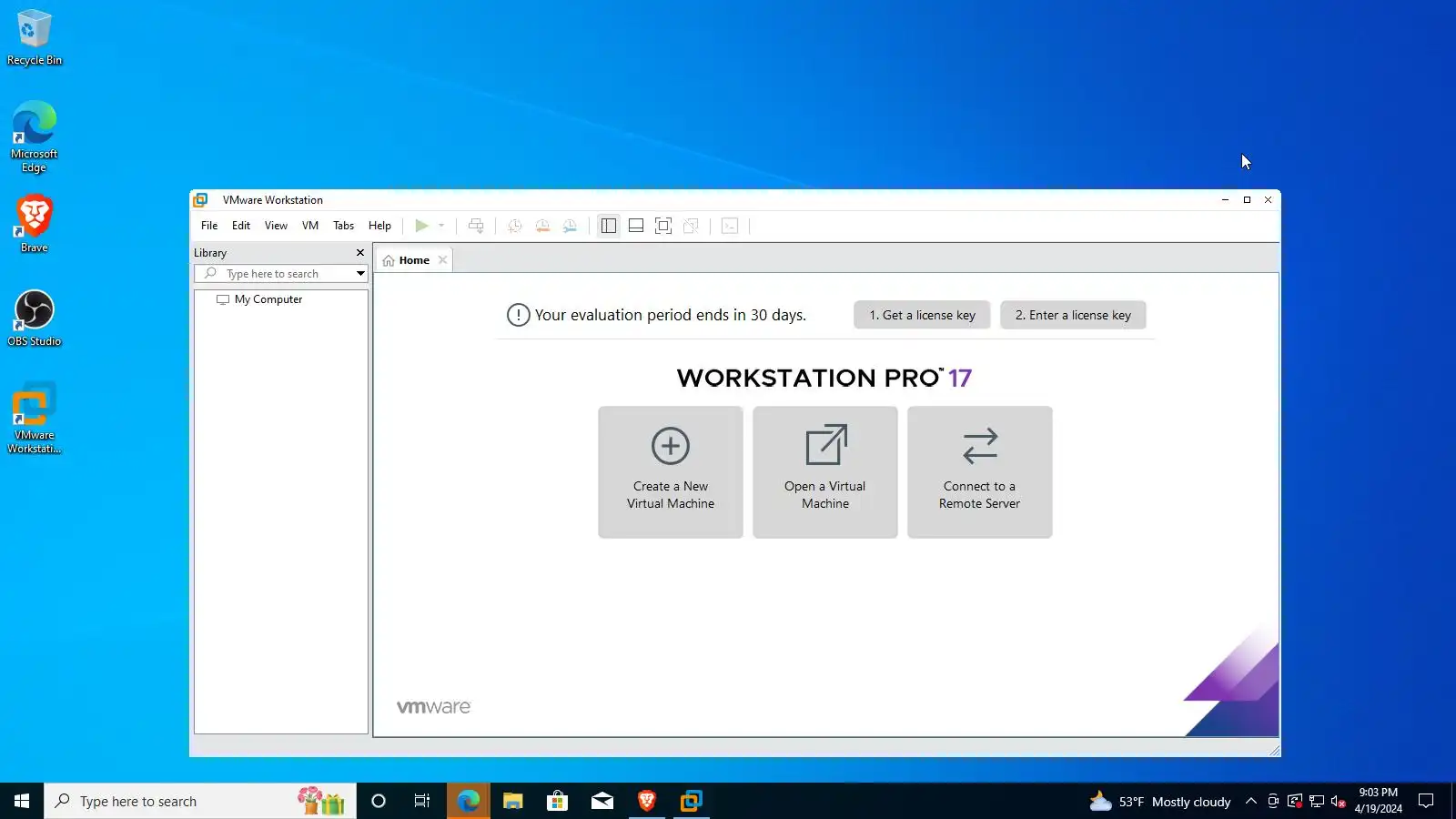Viewport: 1456px width, 819px height.
Task: Click VMware Workstation in the taskbar
Action: (691, 801)
